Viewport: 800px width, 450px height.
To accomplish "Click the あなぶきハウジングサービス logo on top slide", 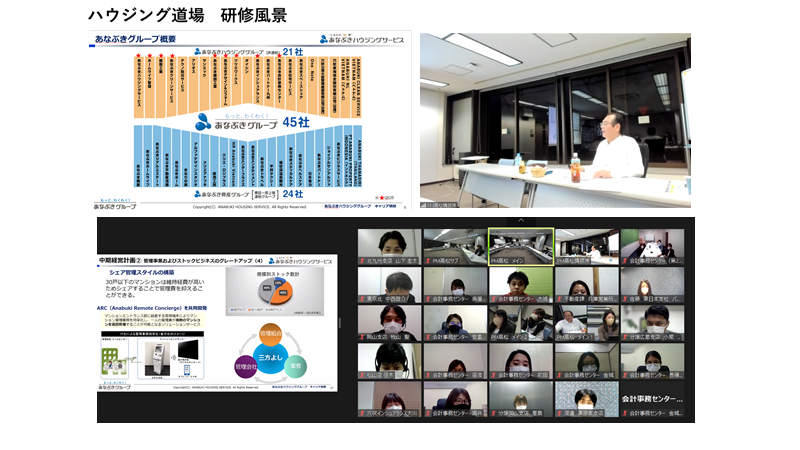I will [363, 39].
